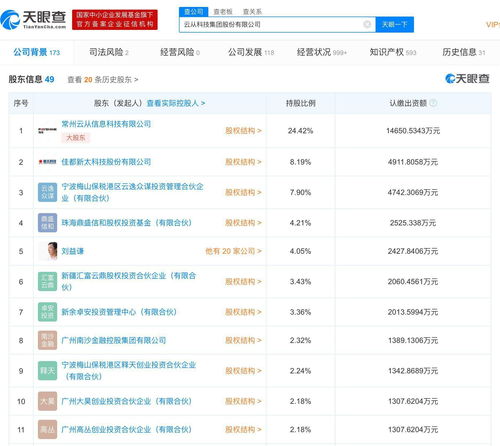500x446 pixels.
Task: Click the 汇富云鼎 shareholder avatar icon
Action: pos(47,281)
